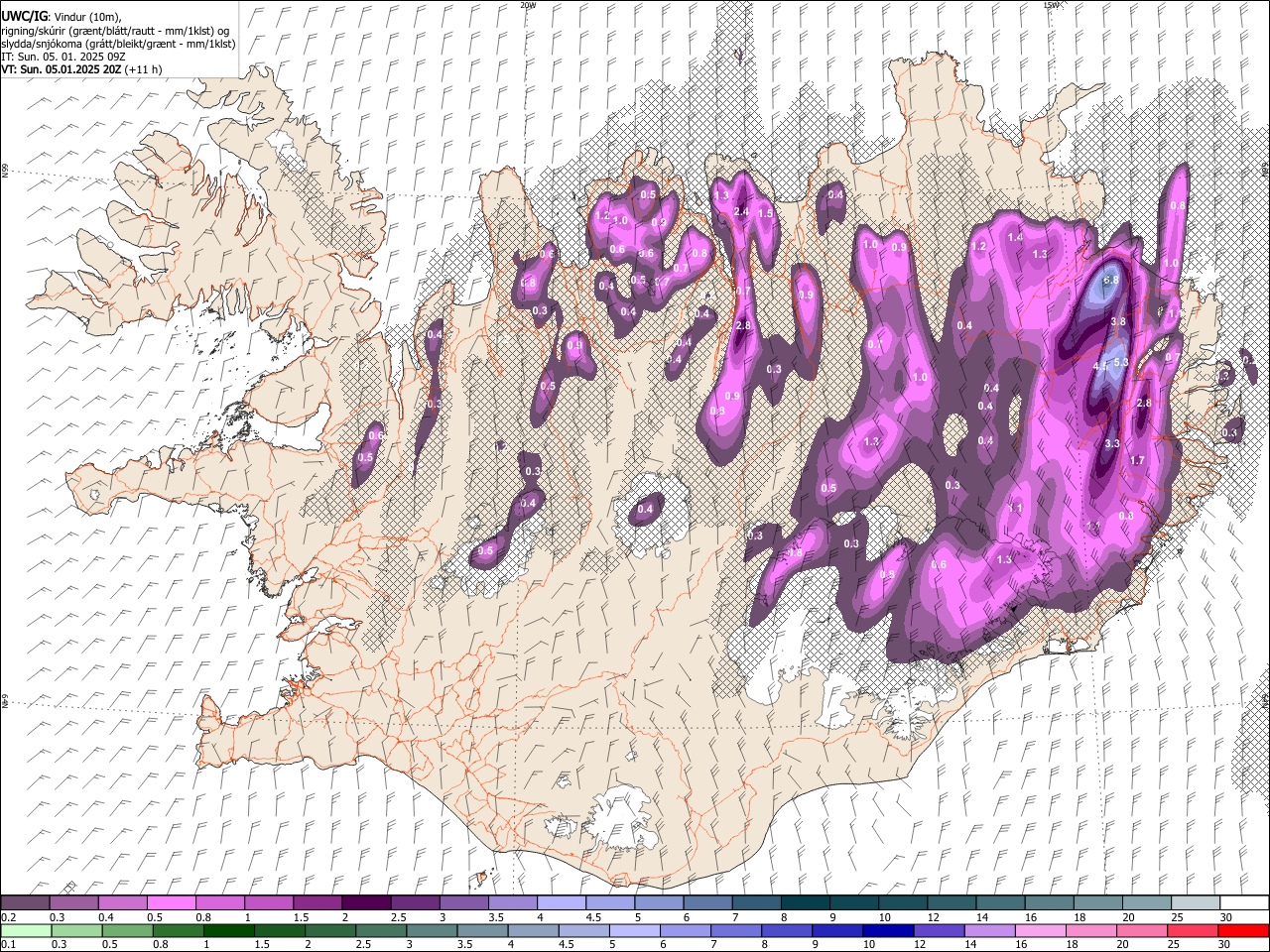This screenshot has height=952, width=1270.
Task: Click the 0.1 label on the rain scale
Action: click(8, 945)
